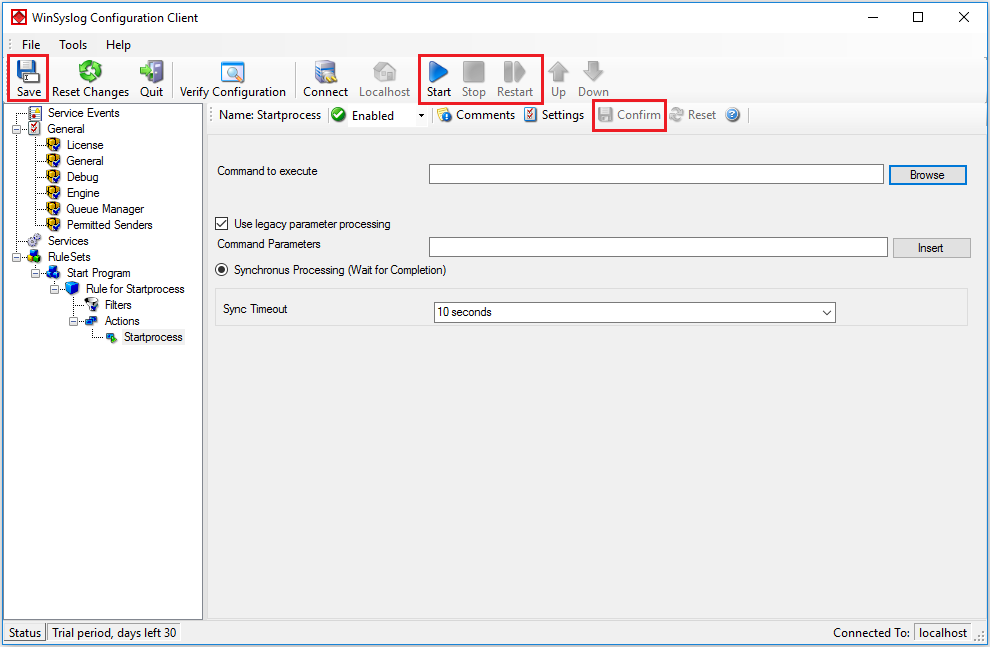The width and height of the screenshot is (990, 647).
Task: Click the Confirm button
Action: [x=629, y=115]
